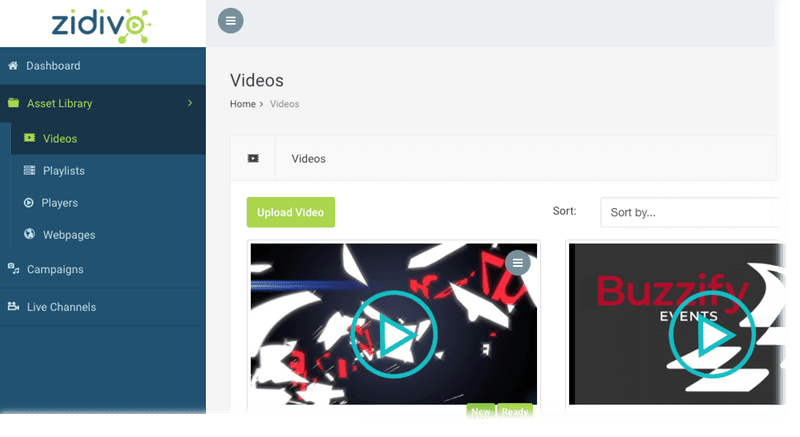Click the Home breadcrumb link
This screenshot has width=800, height=437.
click(243, 104)
